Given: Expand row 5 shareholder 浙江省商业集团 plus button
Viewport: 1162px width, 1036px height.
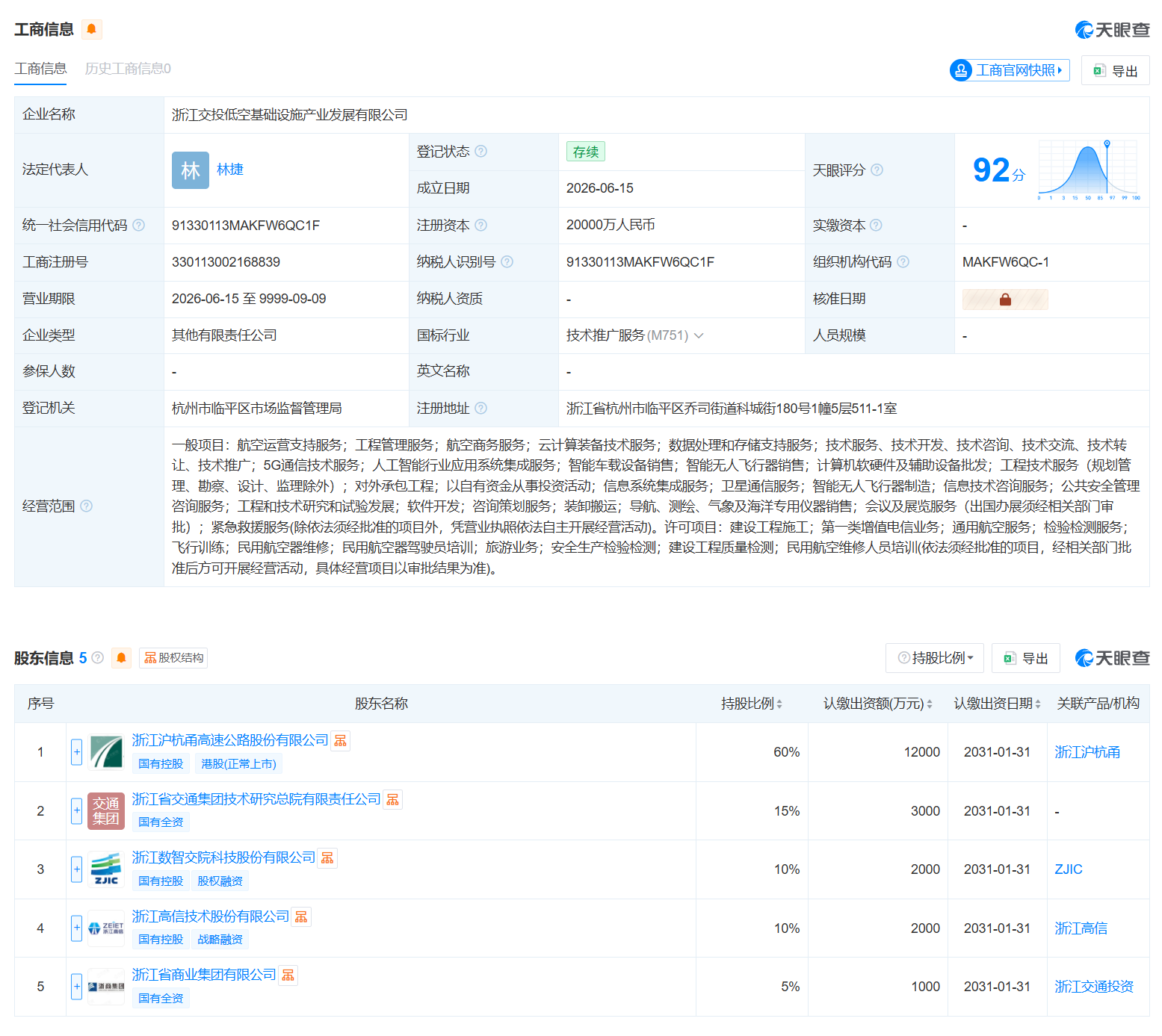Looking at the screenshot, I should tap(77, 987).
